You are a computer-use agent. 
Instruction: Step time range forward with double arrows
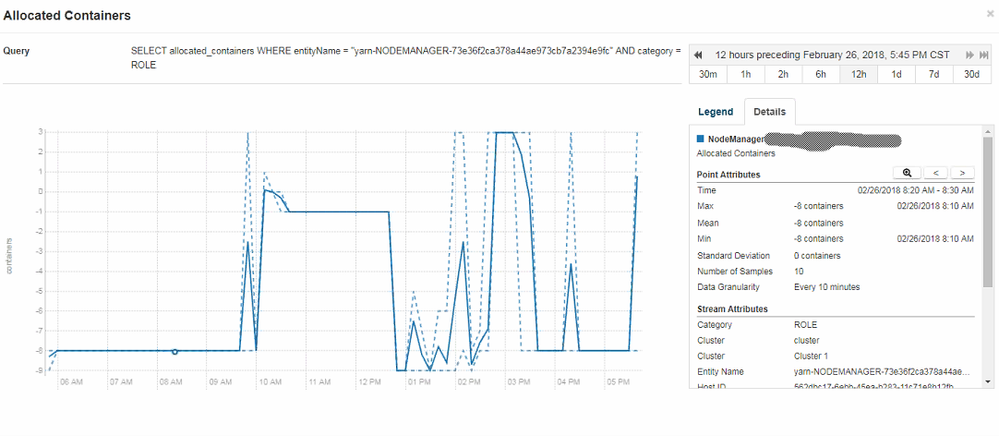point(970,55)
